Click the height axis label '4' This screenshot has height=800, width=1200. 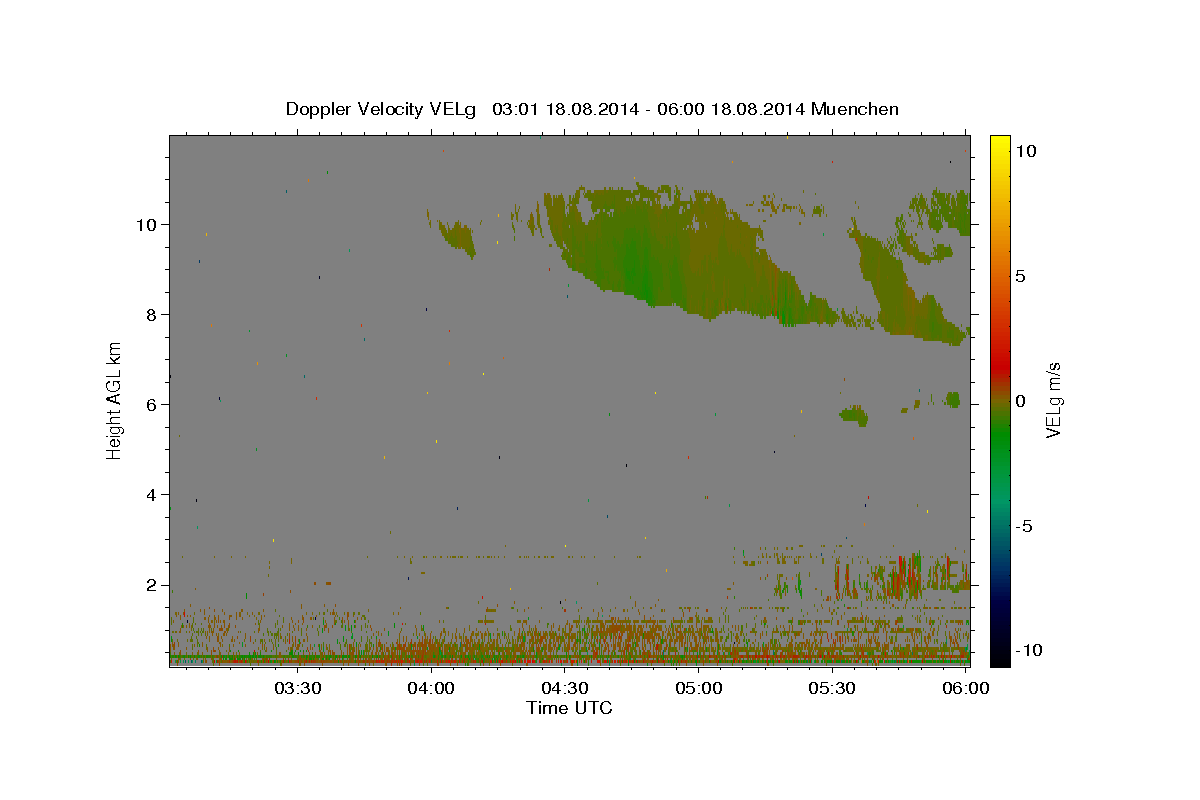click(151, 495)
